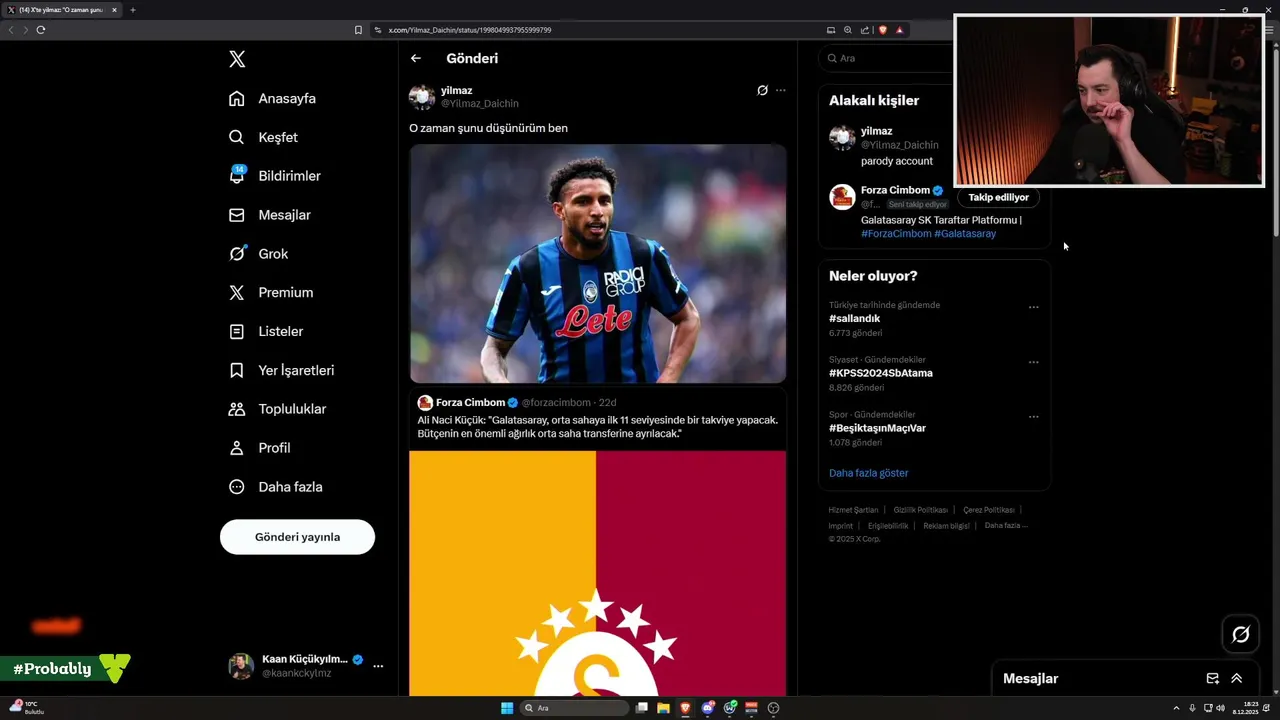This screenshot has height=720, width=1280.
Task: Click floating Grok button above Mesajlar
Action: (x=1241, y=634)
